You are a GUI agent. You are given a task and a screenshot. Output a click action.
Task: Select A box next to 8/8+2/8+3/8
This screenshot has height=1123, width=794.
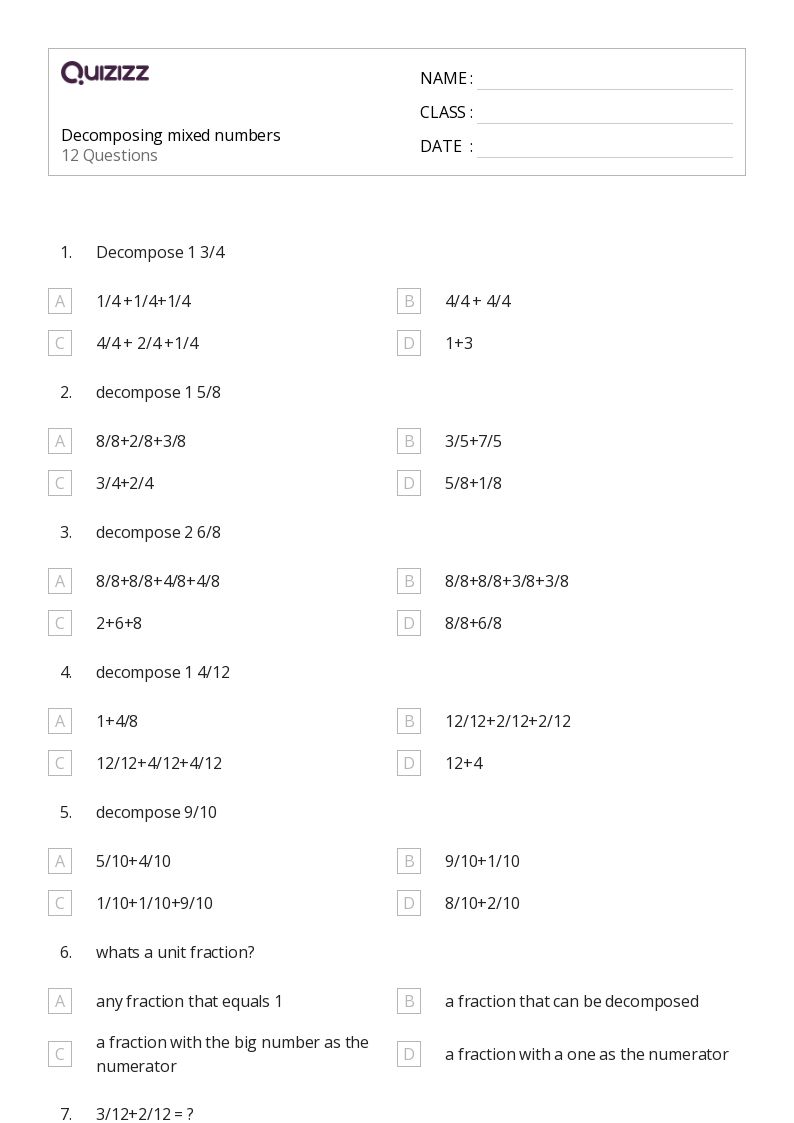coord(60,441)
